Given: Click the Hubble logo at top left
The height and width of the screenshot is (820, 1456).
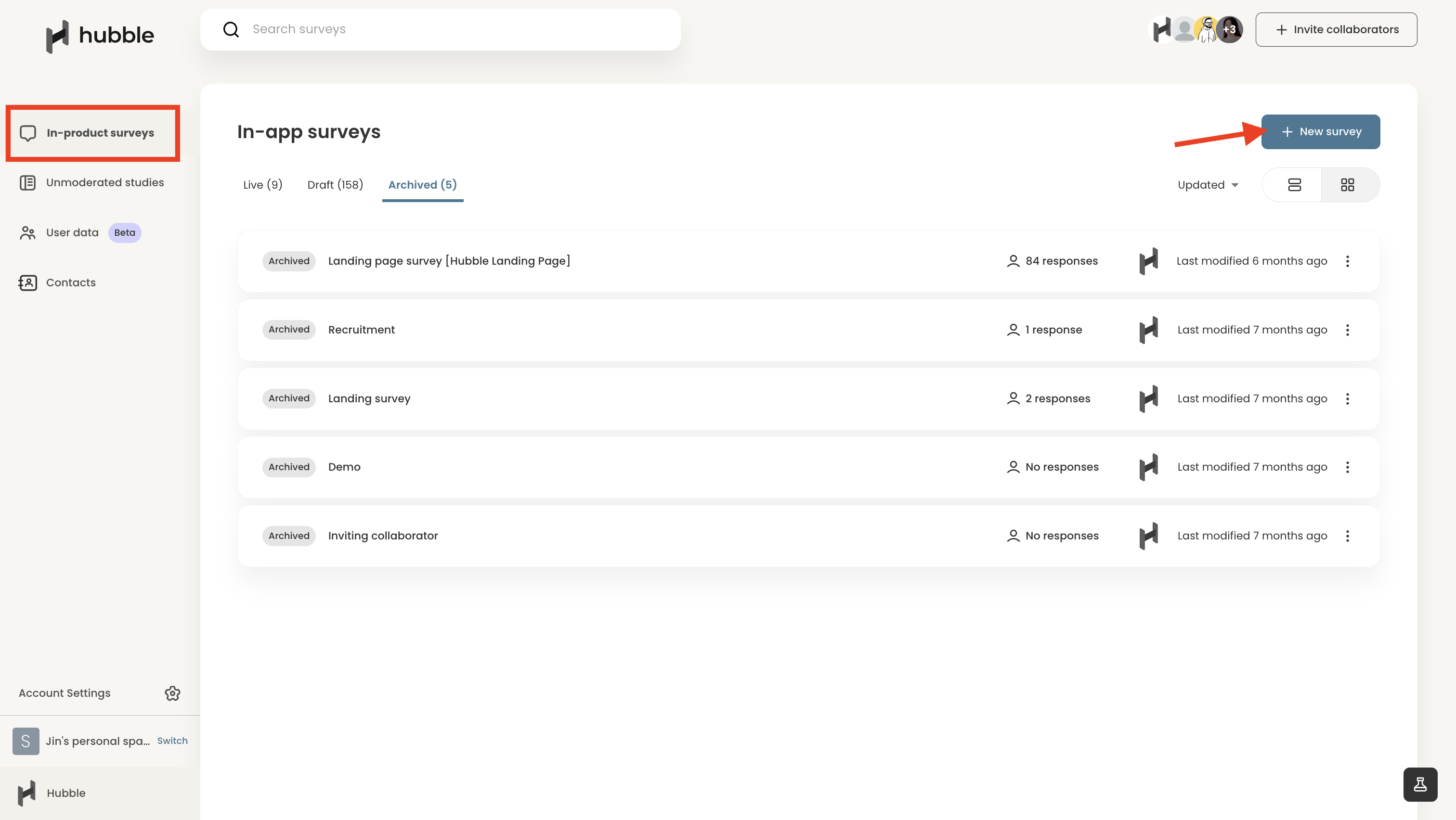Looking at the screenshot, I should (x=100, y=36).
